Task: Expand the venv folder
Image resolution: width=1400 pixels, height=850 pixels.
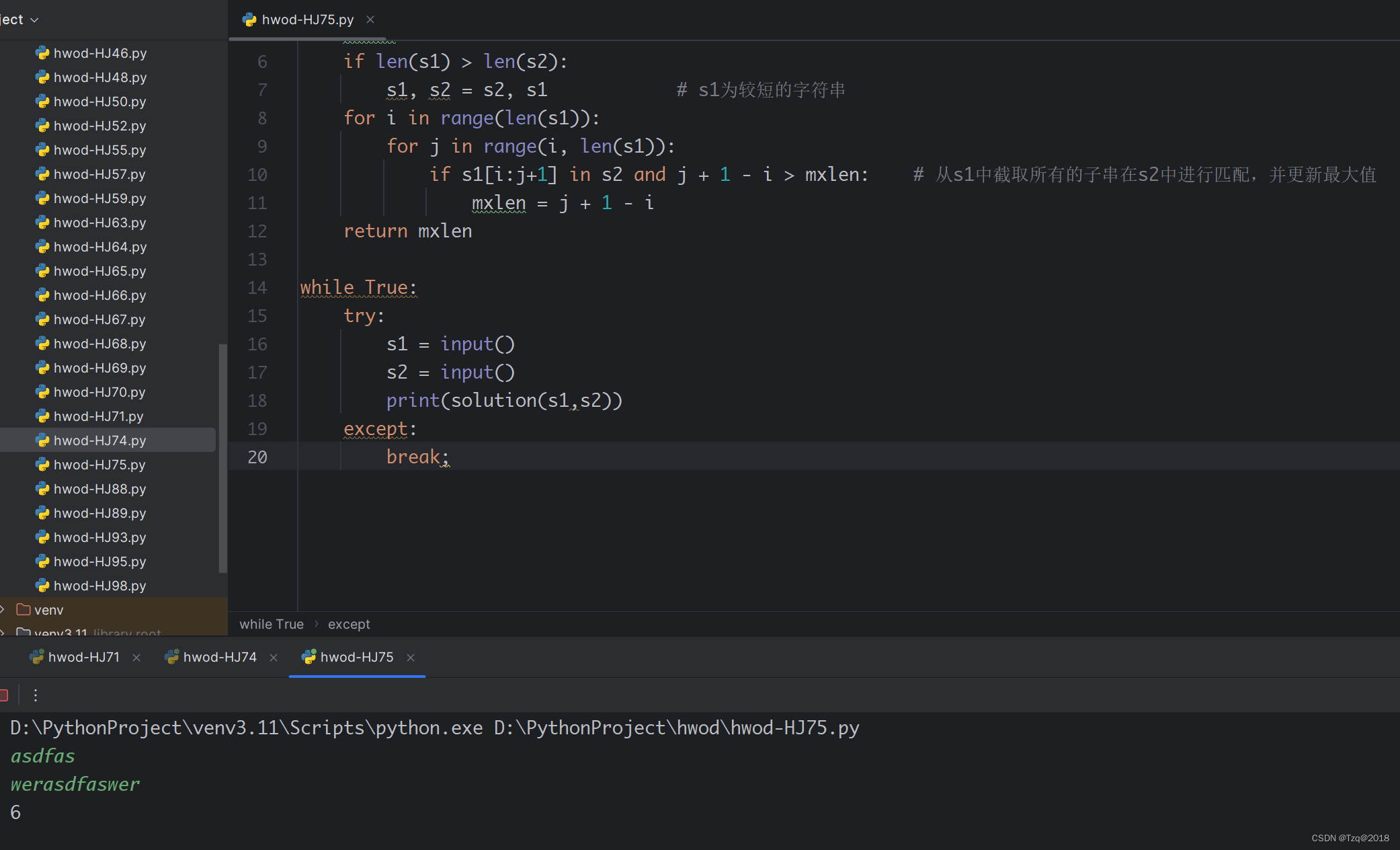Action: tap(3, 610)
